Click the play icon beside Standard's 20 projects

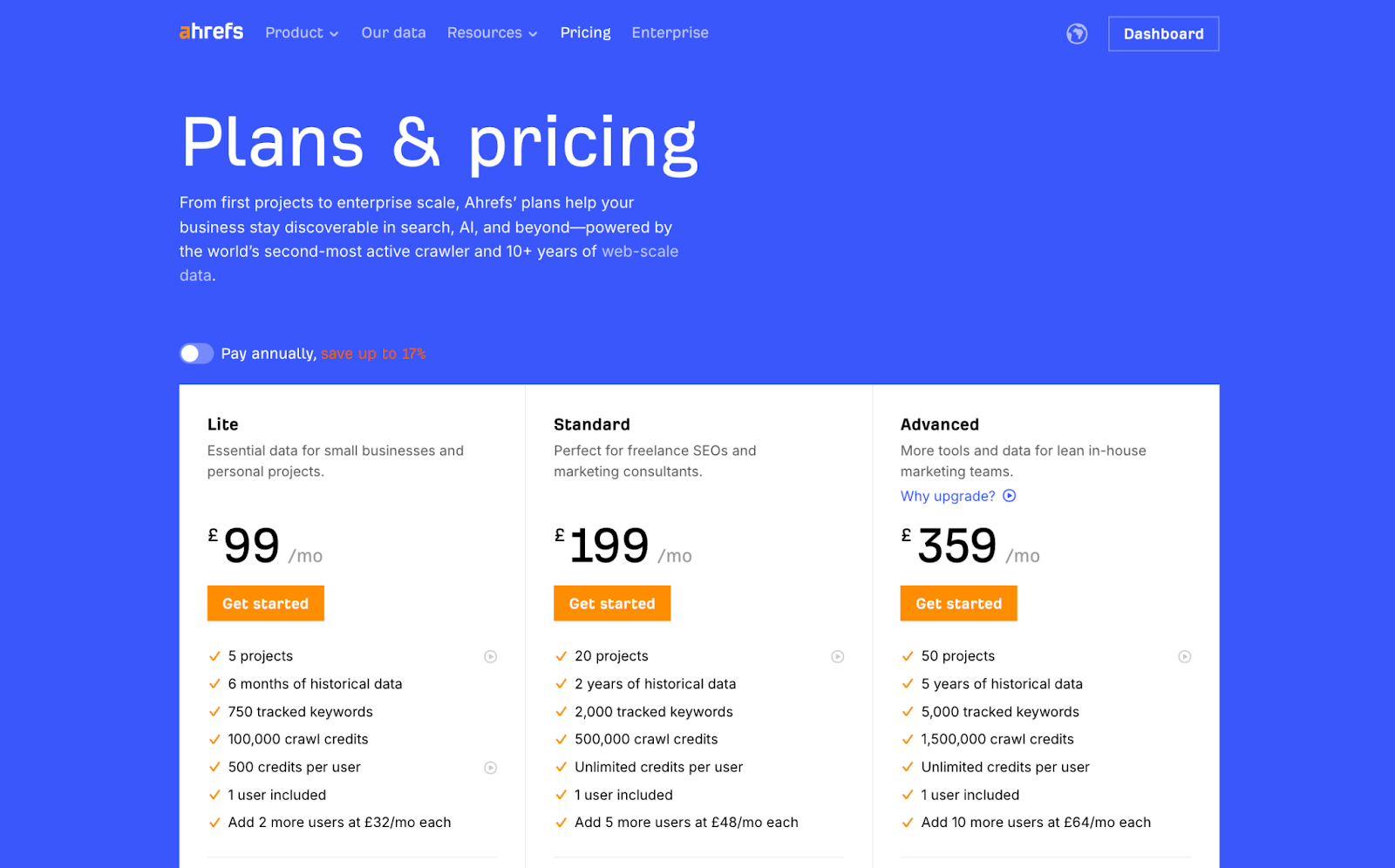pos(838,656)
